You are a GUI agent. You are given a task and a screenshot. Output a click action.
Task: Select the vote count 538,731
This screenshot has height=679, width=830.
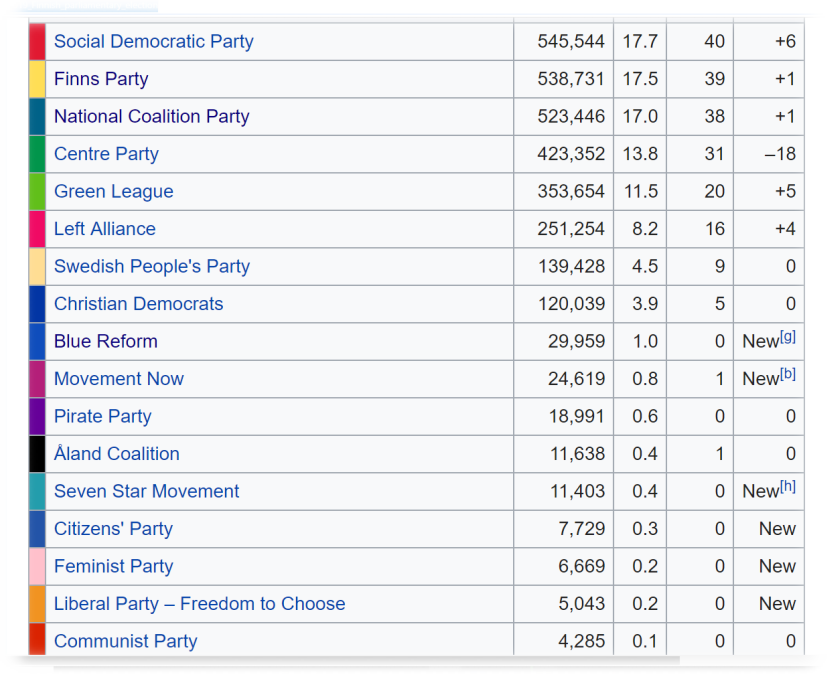pos(571,79)
